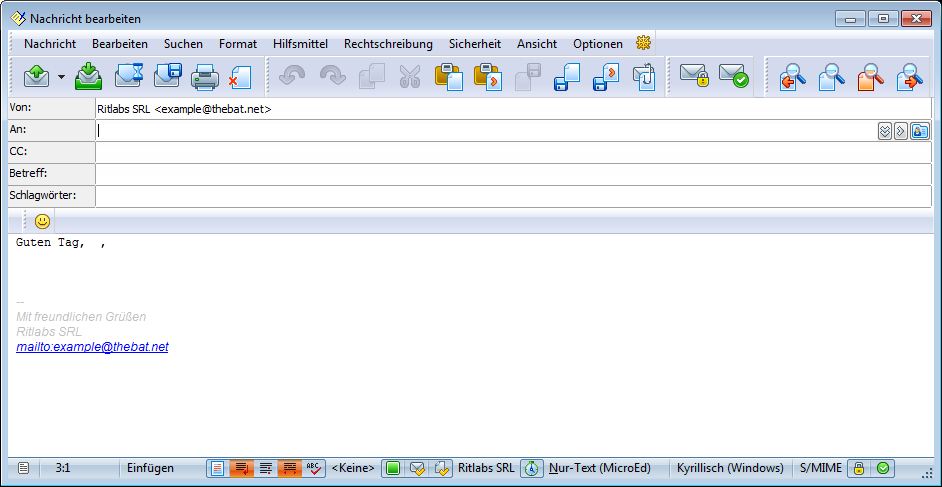This screenshot has height=487, width=942.
Task: Open the Sicherheit menu
Action: pyautogui.click(x=475, y=44)
